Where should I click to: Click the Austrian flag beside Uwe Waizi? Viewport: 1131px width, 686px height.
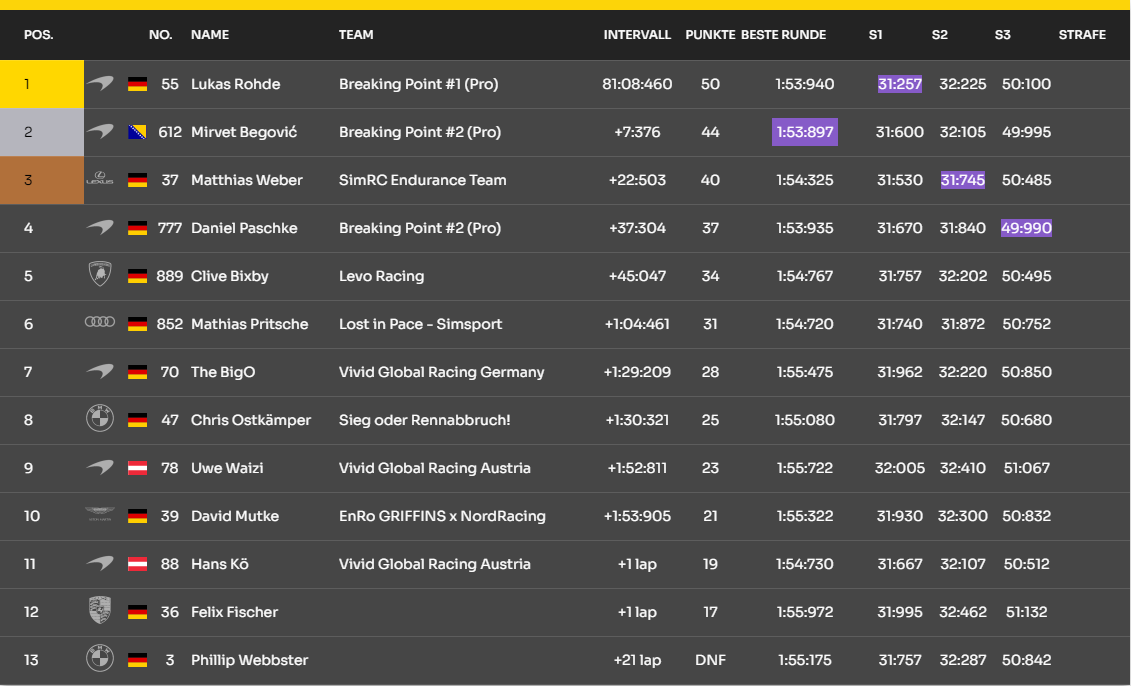138,468
